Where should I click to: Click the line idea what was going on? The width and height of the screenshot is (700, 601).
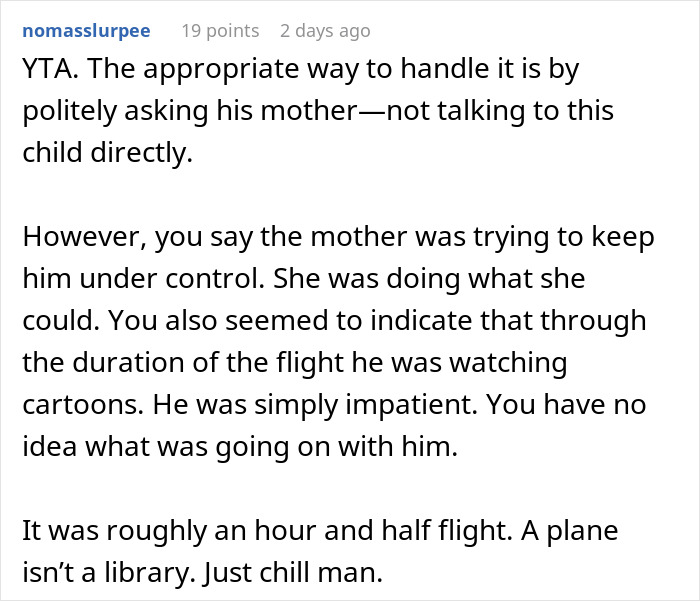point(240,447)
